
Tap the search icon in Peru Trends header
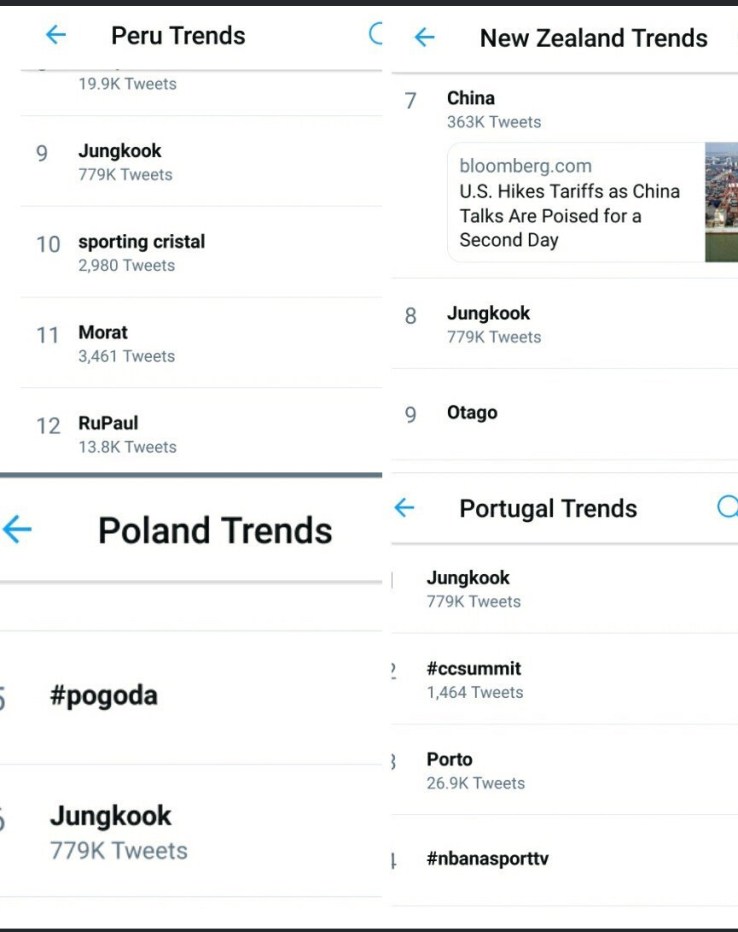click(376, 35)
